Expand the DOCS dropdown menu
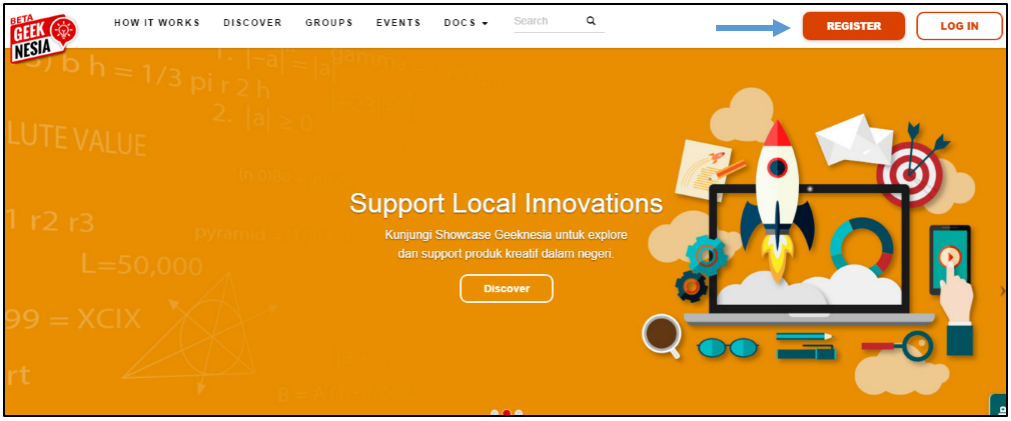Image resolution: width=1011 pixels, height=421 pixels. 466,23
